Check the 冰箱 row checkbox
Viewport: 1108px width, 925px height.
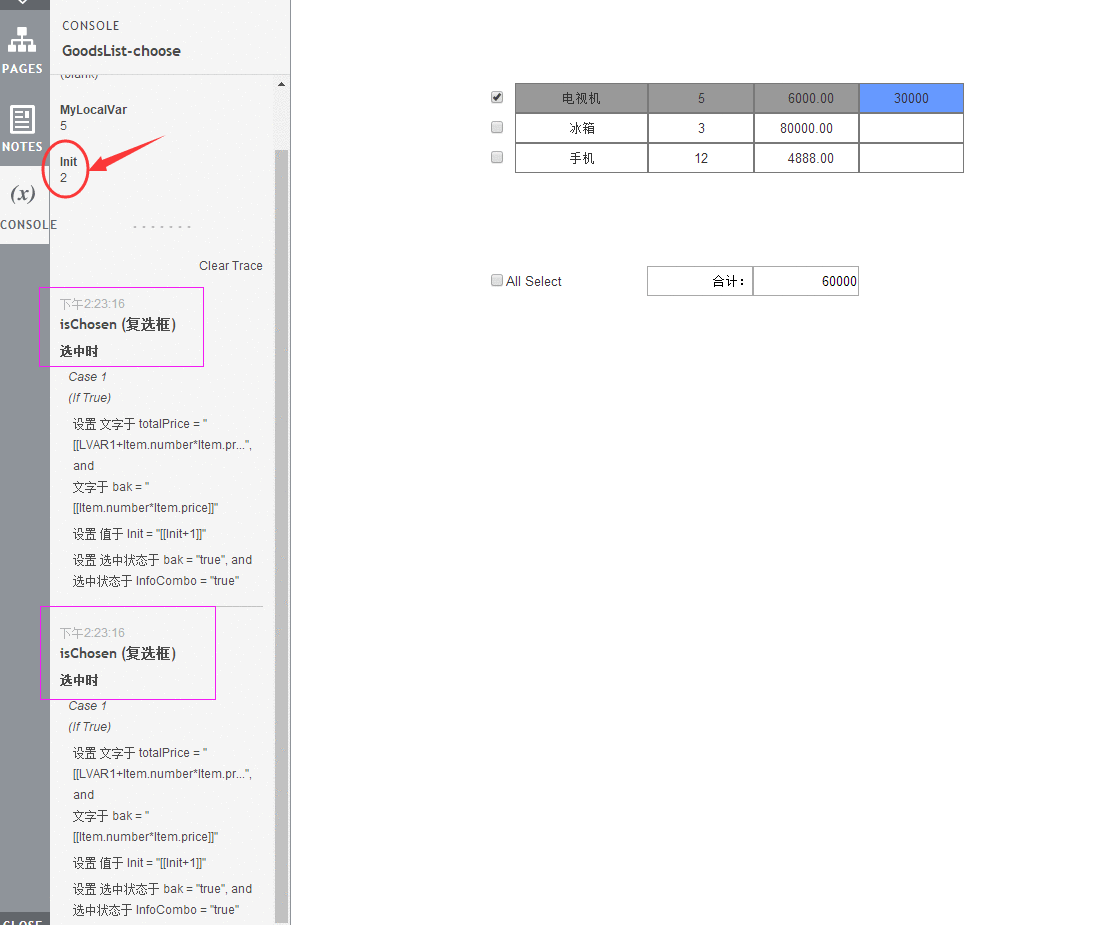pyautogui.click(x=497, y=127)
